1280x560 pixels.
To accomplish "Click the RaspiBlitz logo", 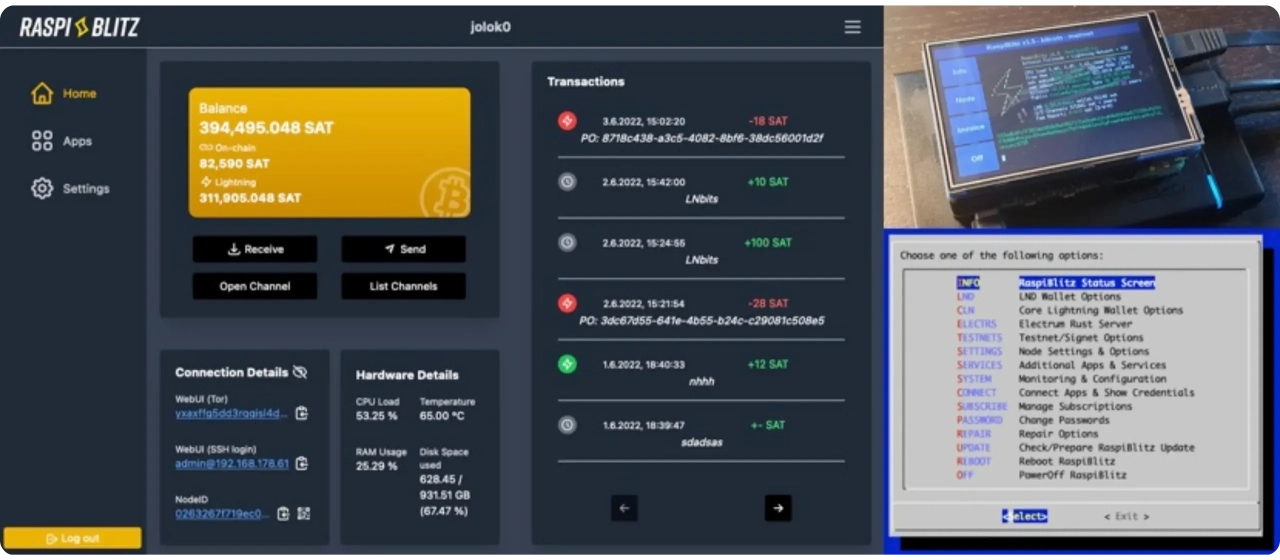I will coord(79,27).
